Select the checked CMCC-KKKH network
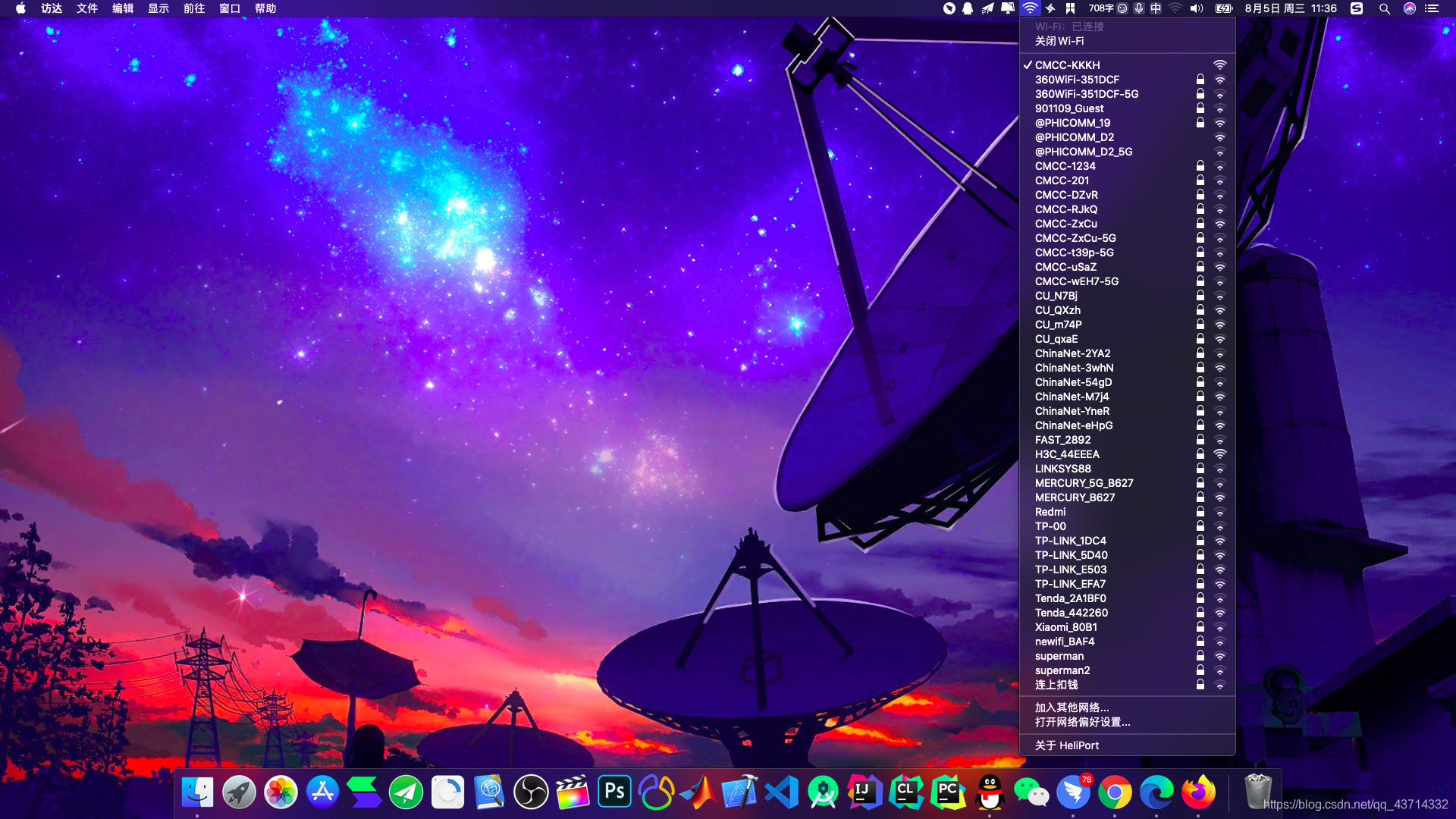Viewport: 1456px width, 819px height. point(1067,65)
